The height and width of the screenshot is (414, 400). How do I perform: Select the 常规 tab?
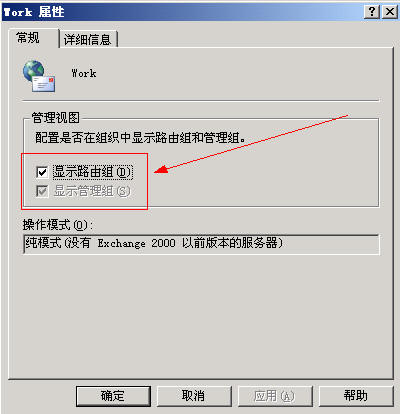tap(28, 38)
